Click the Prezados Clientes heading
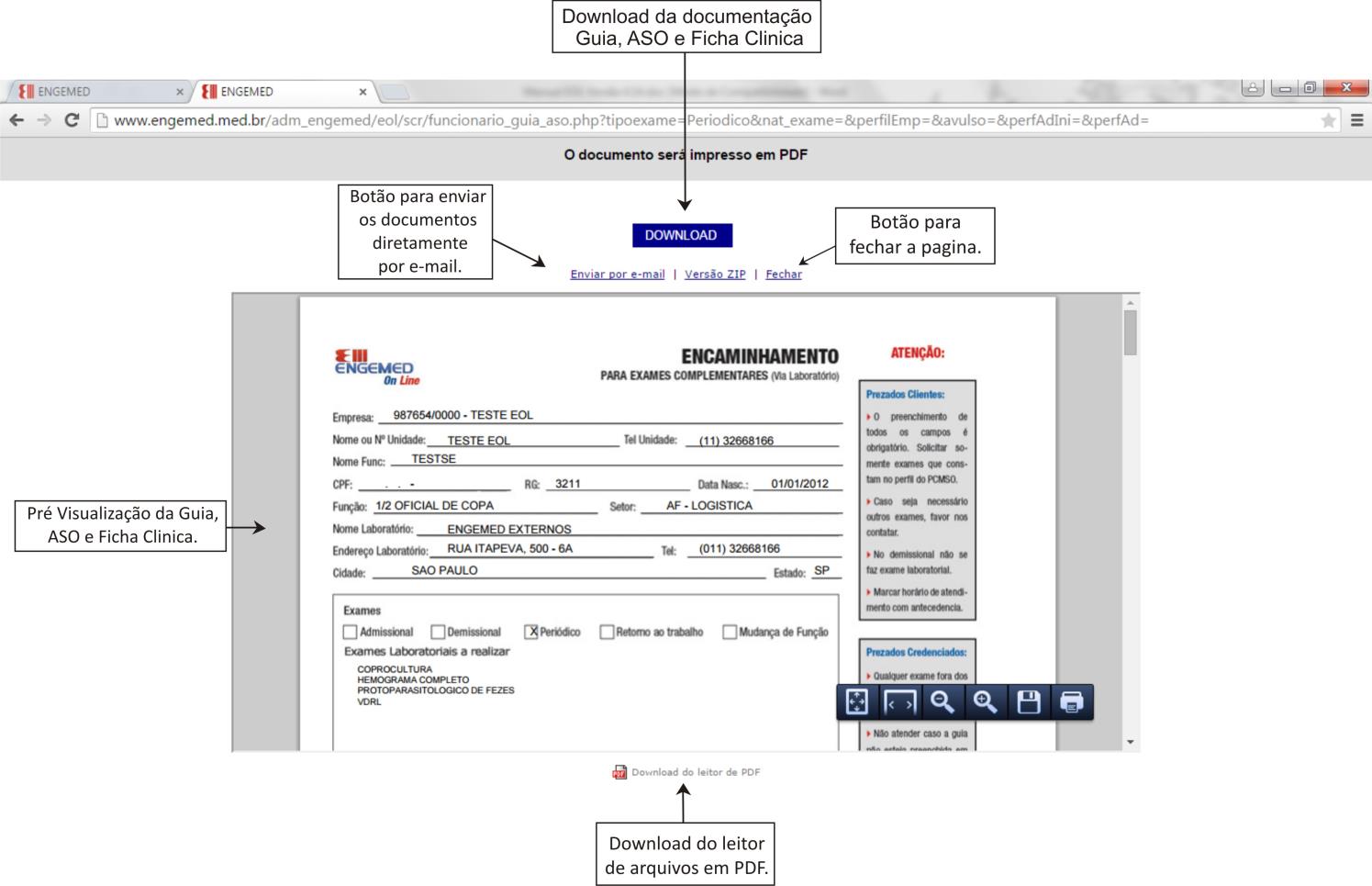The image size is (1372, 886). click(x=905, y=395)
